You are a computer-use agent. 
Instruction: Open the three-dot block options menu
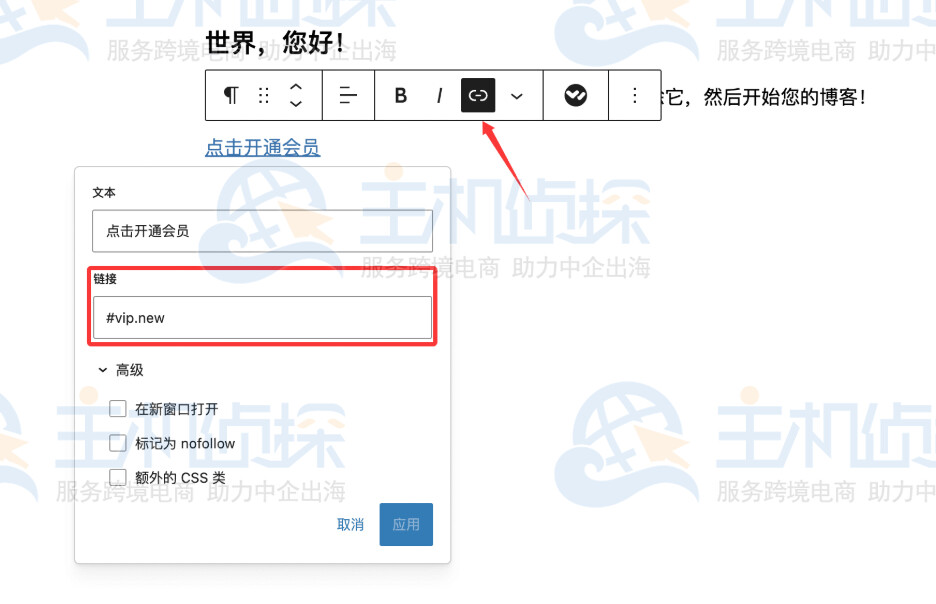pyautogui.click(x=635, y=95)
